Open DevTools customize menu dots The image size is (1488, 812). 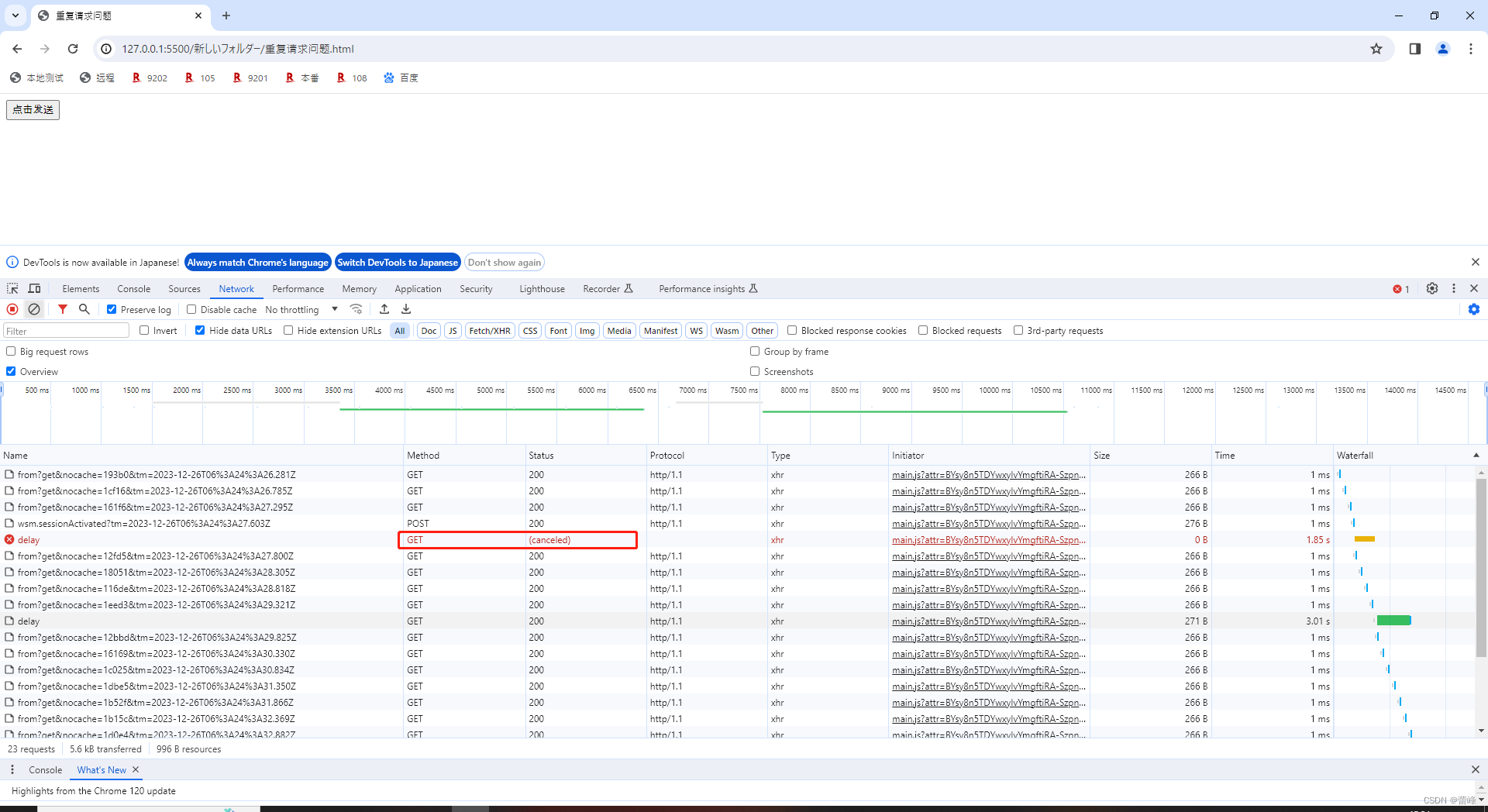pyautogui.click(x=1454, y=288)
